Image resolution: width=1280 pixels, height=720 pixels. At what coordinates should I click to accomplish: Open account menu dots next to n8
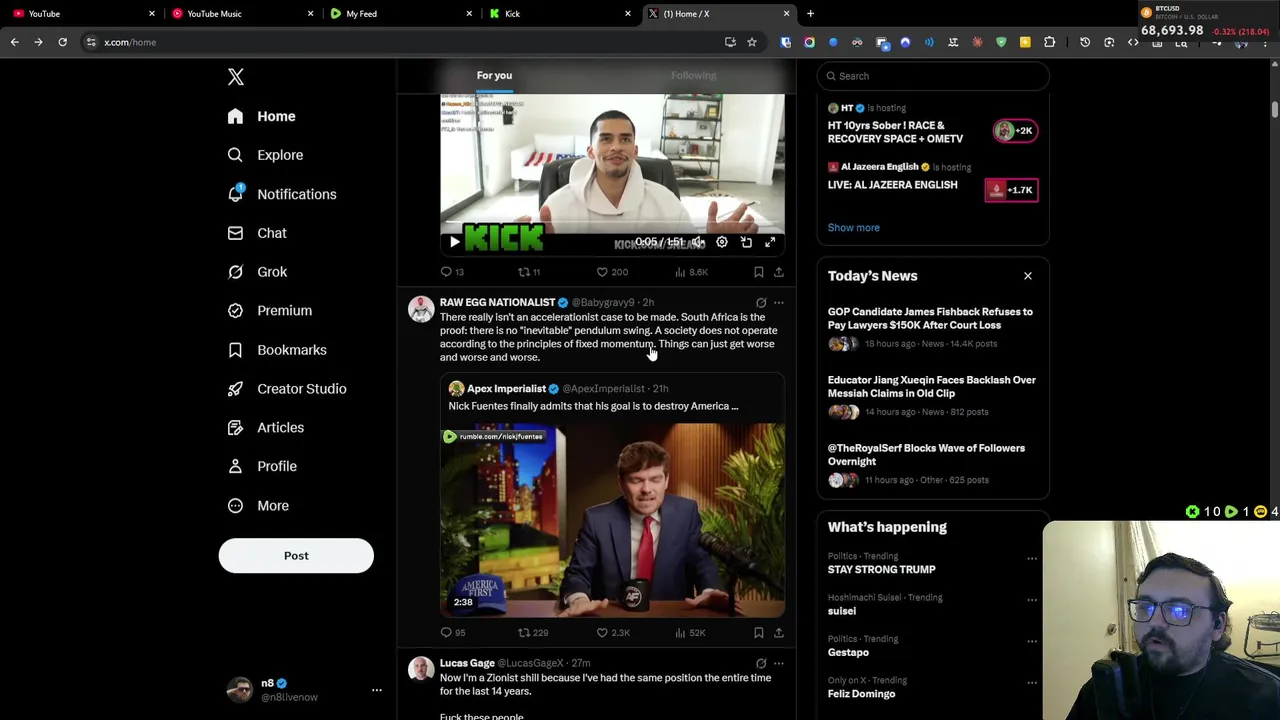[377, 690]
